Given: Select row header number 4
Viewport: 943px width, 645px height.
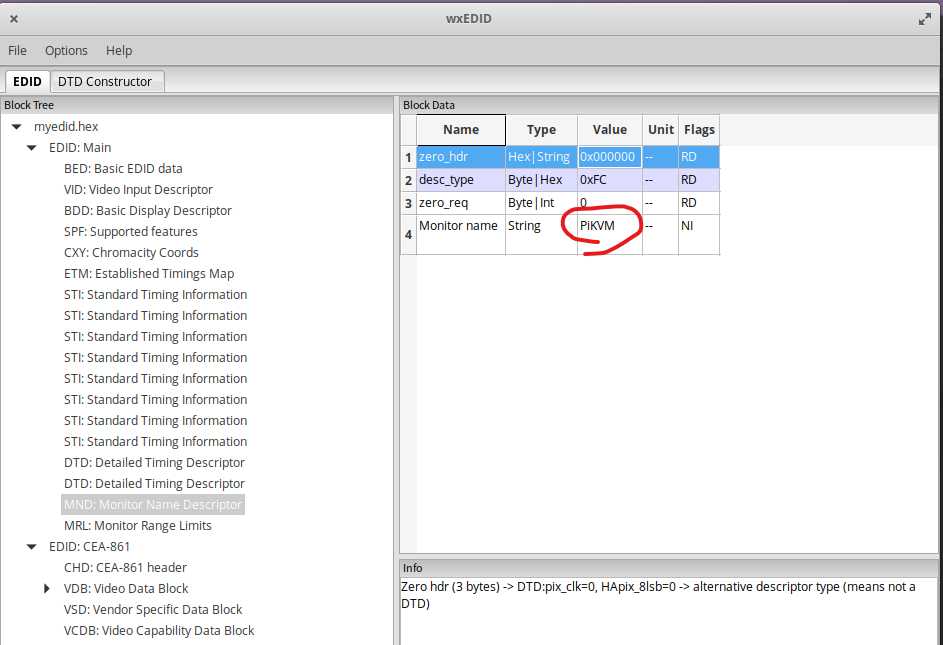Looking at the screenshot, I should click(408, 235).
